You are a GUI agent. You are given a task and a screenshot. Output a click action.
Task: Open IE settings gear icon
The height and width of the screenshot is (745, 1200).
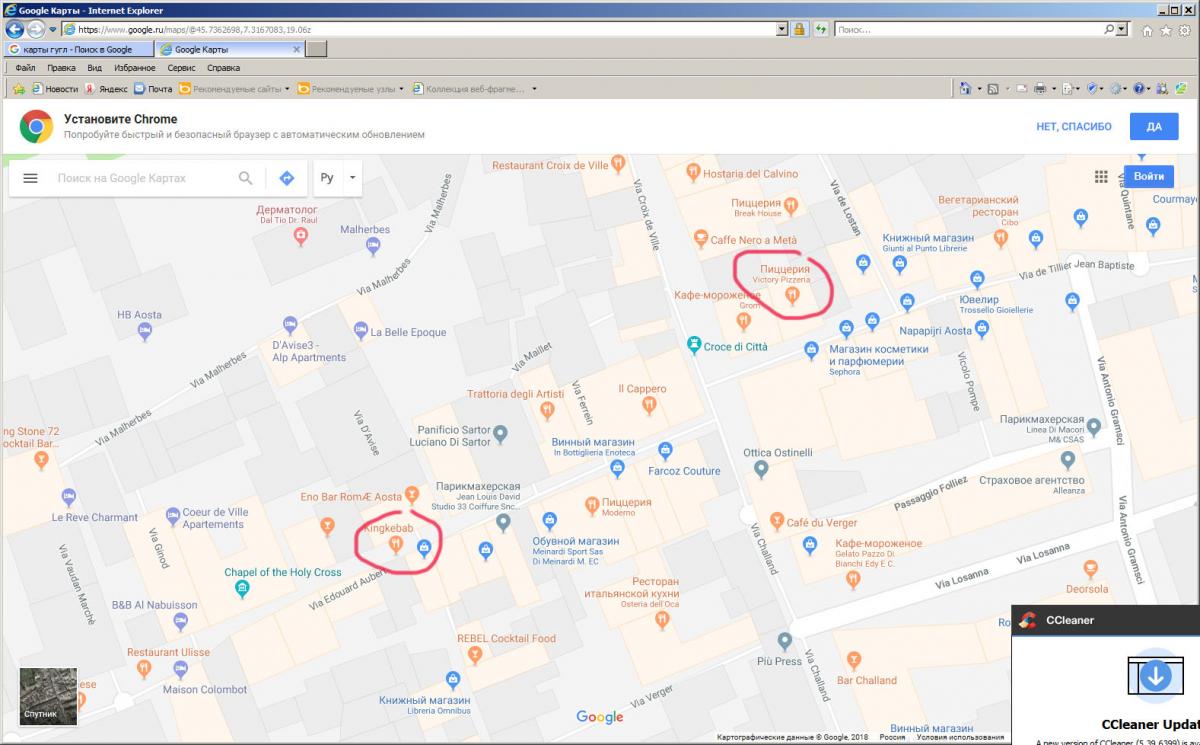(x=1184, y=30)
